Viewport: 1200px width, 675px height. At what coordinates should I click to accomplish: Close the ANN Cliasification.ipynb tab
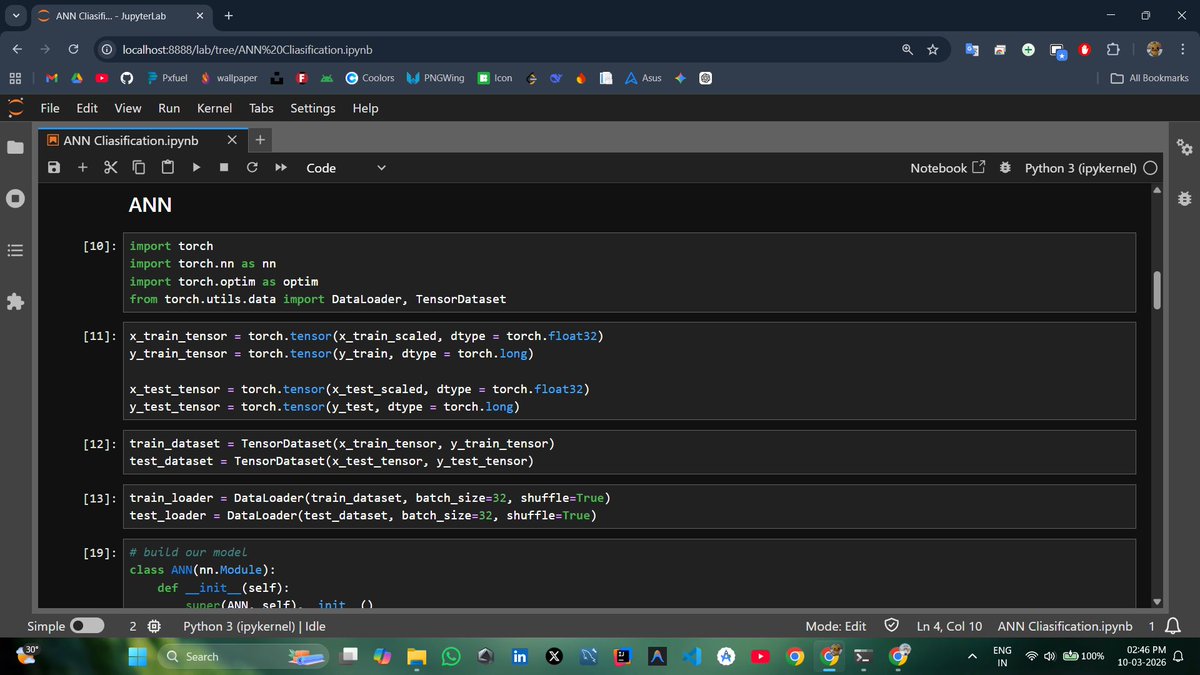tap(232, 141)
